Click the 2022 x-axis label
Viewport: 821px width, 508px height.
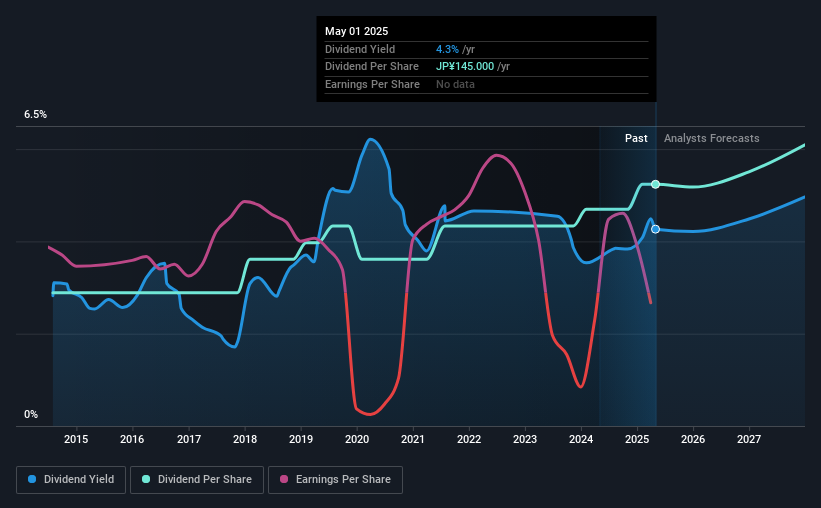pyautogui.click(x=469, y=439)
